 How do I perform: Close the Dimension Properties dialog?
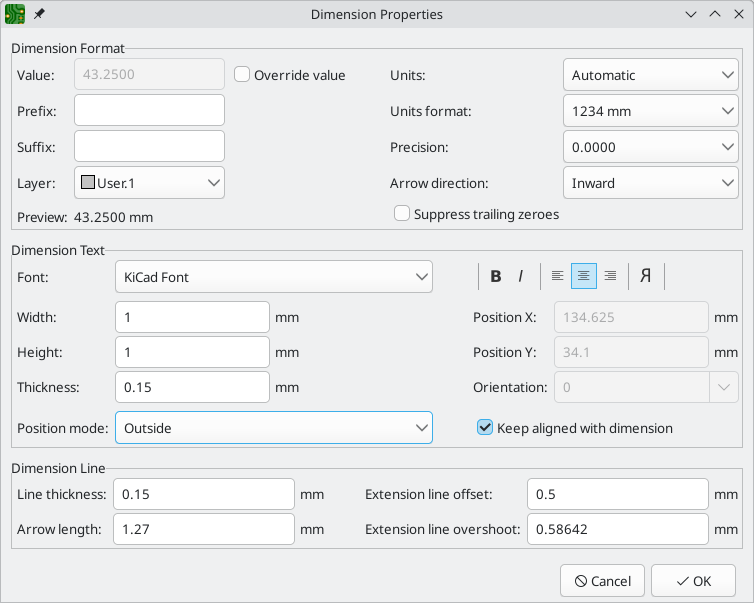pyautogui.click(x=739, y=14)
